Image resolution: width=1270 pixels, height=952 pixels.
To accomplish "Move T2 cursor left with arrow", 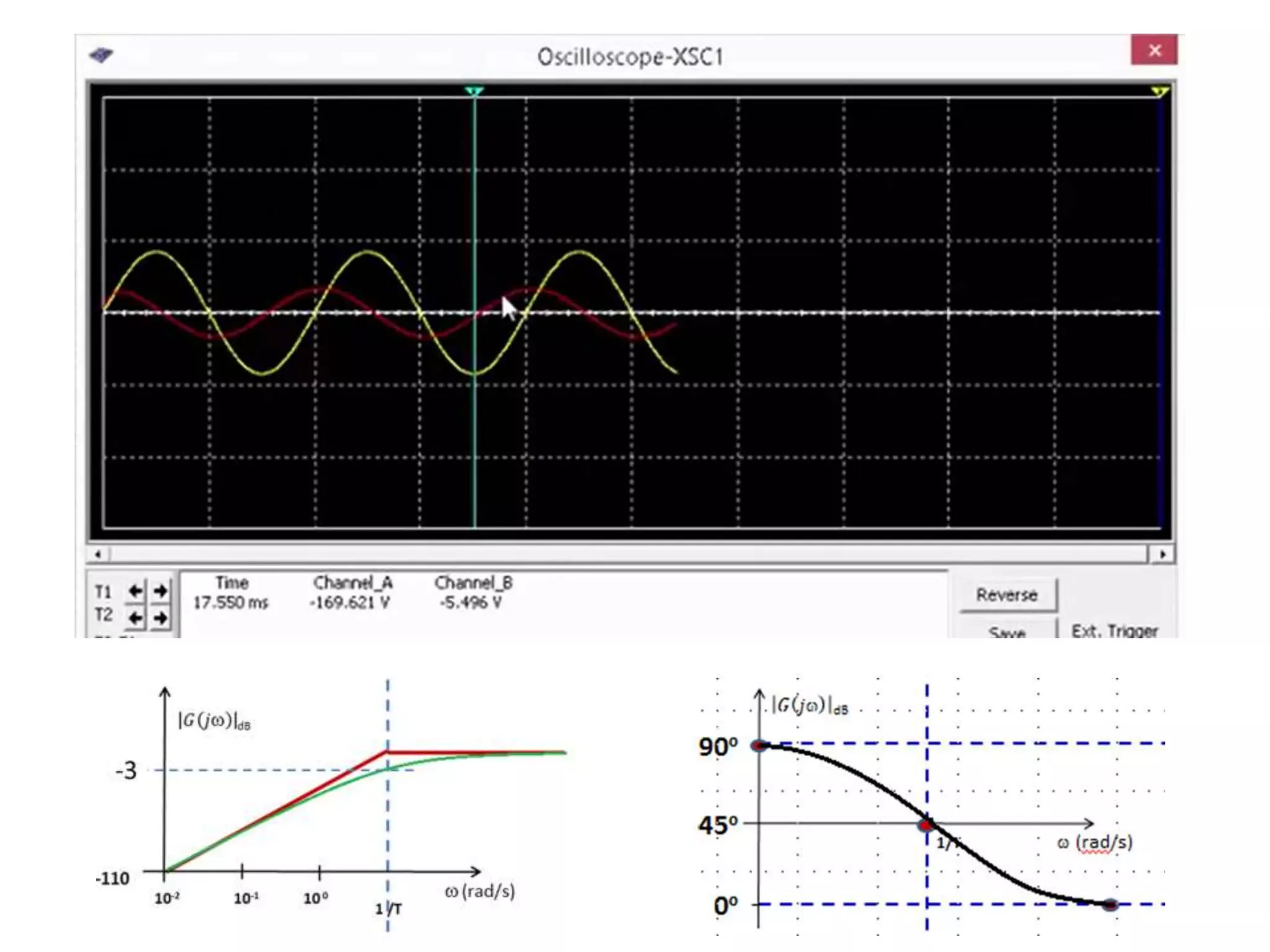I will [x=135, y=617].
